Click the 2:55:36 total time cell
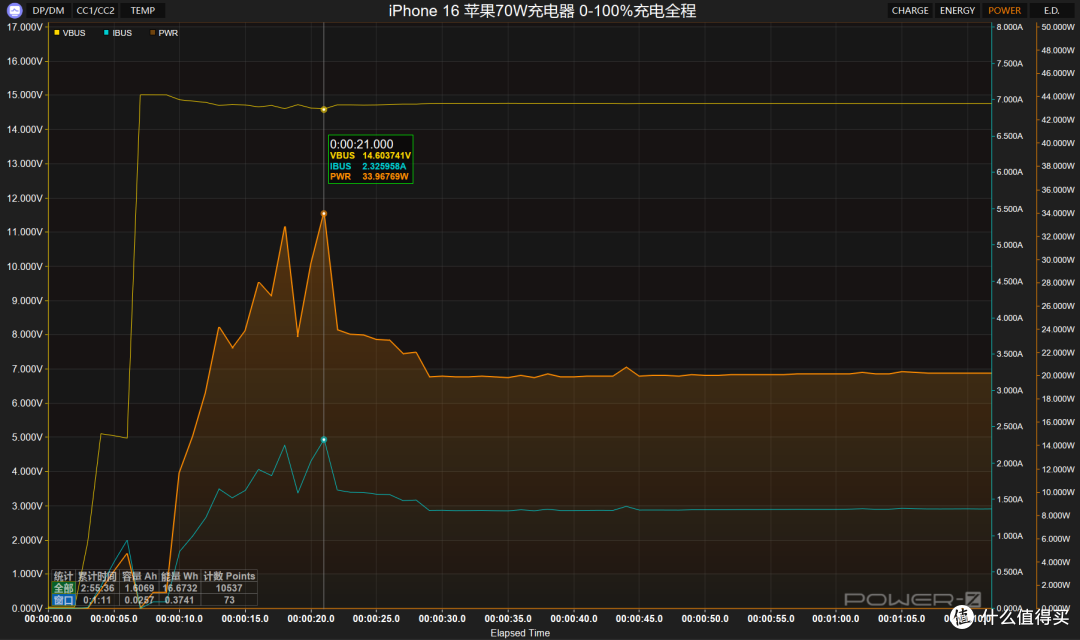Image resolution: width=1080 pixels, height=640 pixels. point(97,588)
